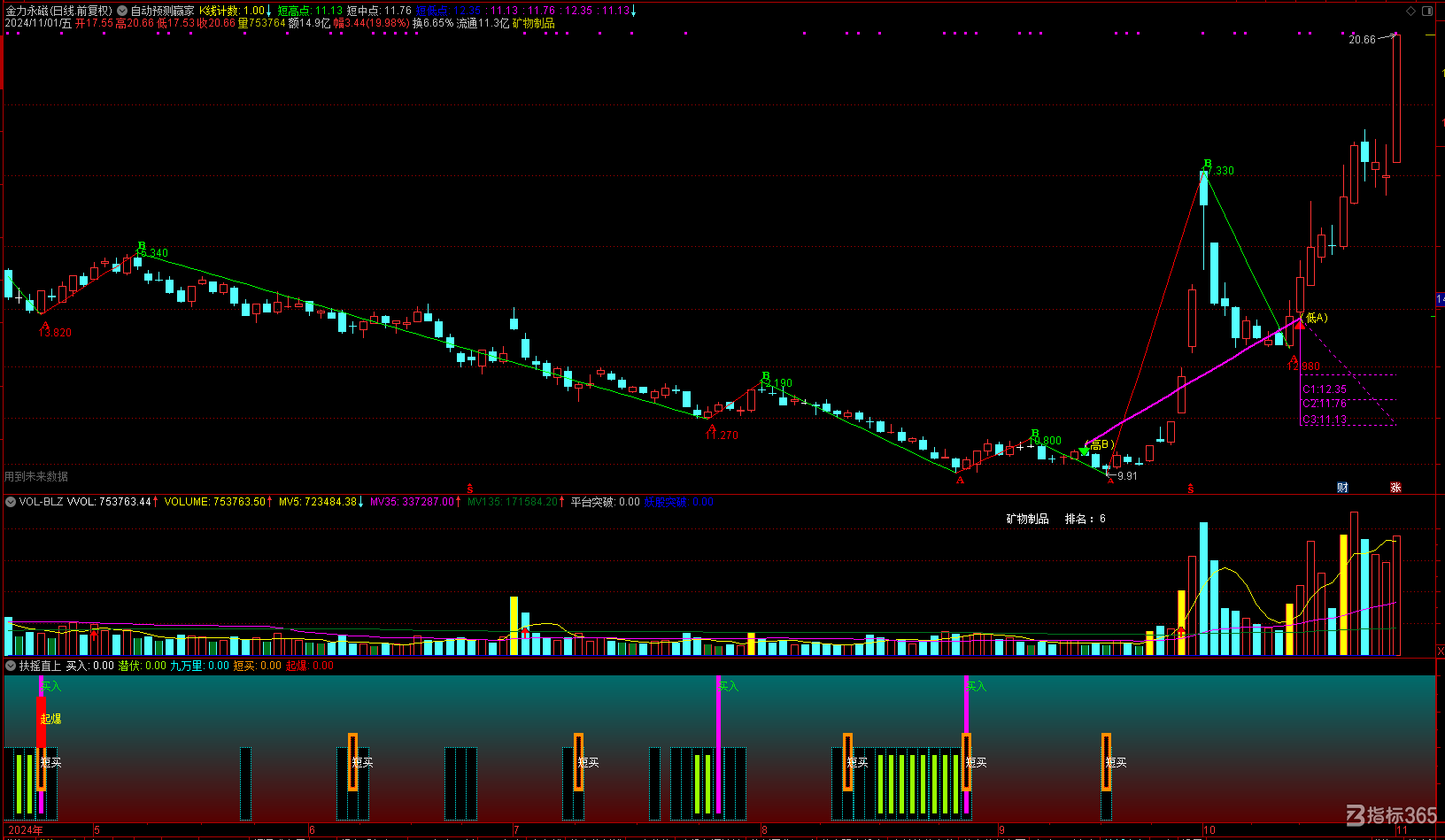Click the 低17.53 low price
The height and width of the screenshot is (840, 1445).
[175, 23]
